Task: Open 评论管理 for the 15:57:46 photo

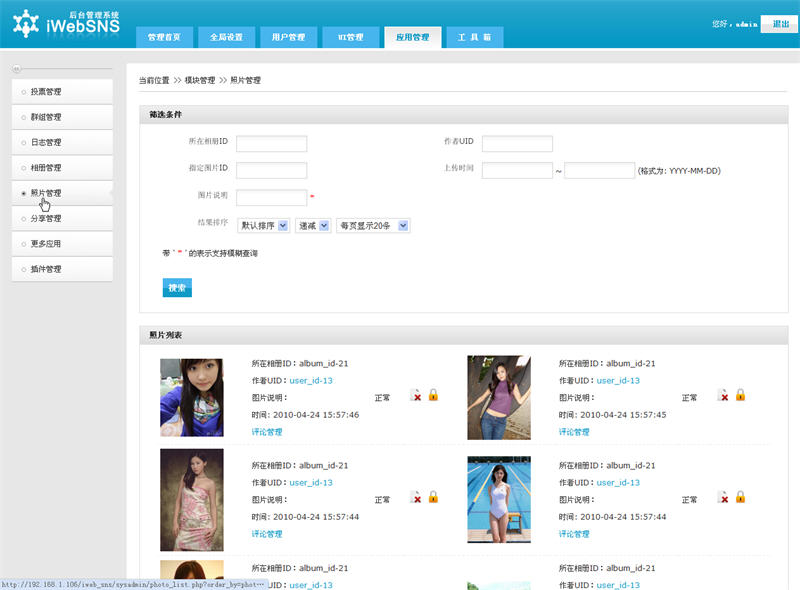Action: (267, 432)
